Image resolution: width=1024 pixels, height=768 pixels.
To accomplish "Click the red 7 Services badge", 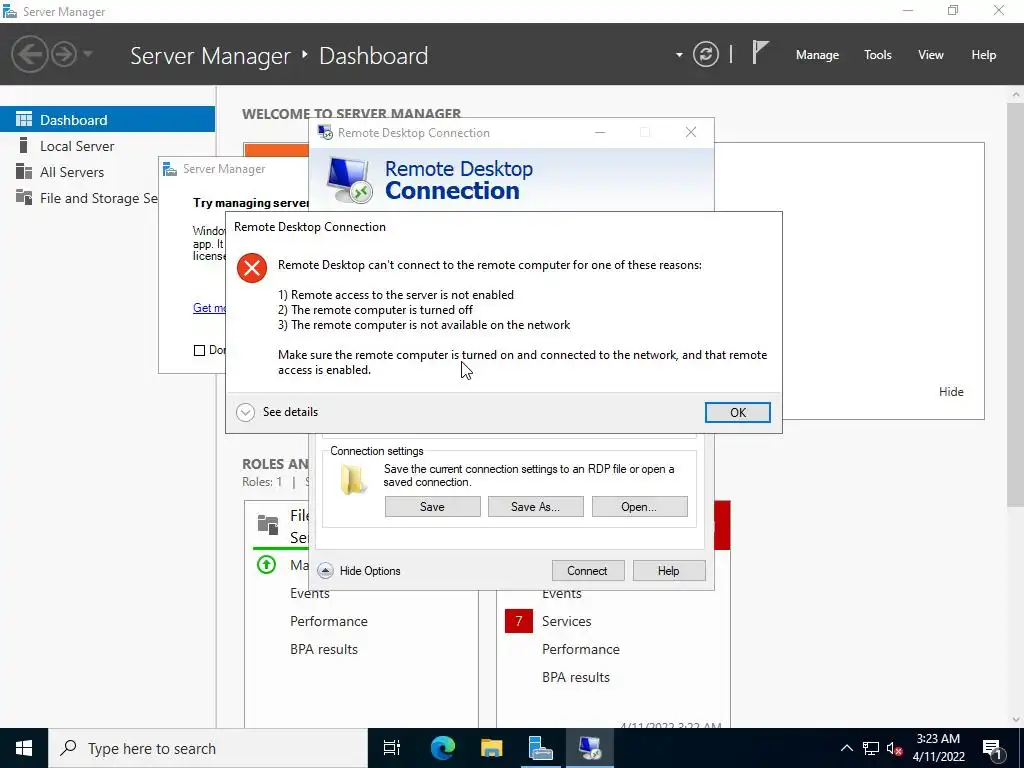I will (519, 621).
